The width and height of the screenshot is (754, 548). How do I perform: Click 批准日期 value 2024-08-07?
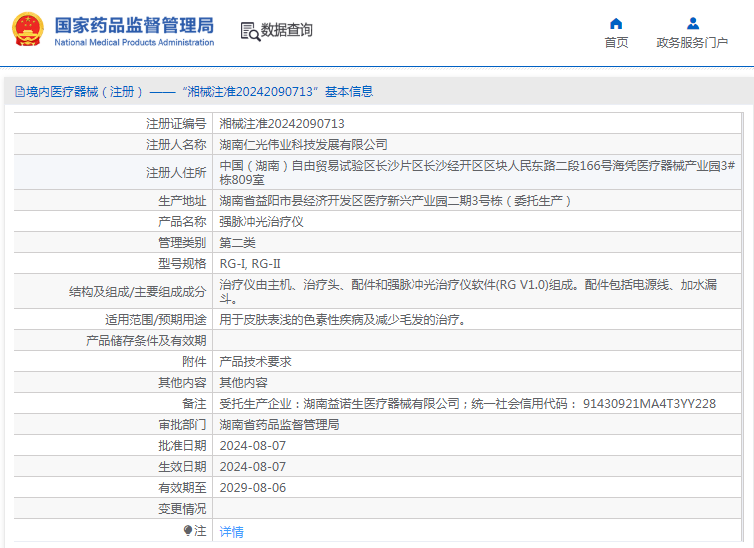(x=252, y=446)
